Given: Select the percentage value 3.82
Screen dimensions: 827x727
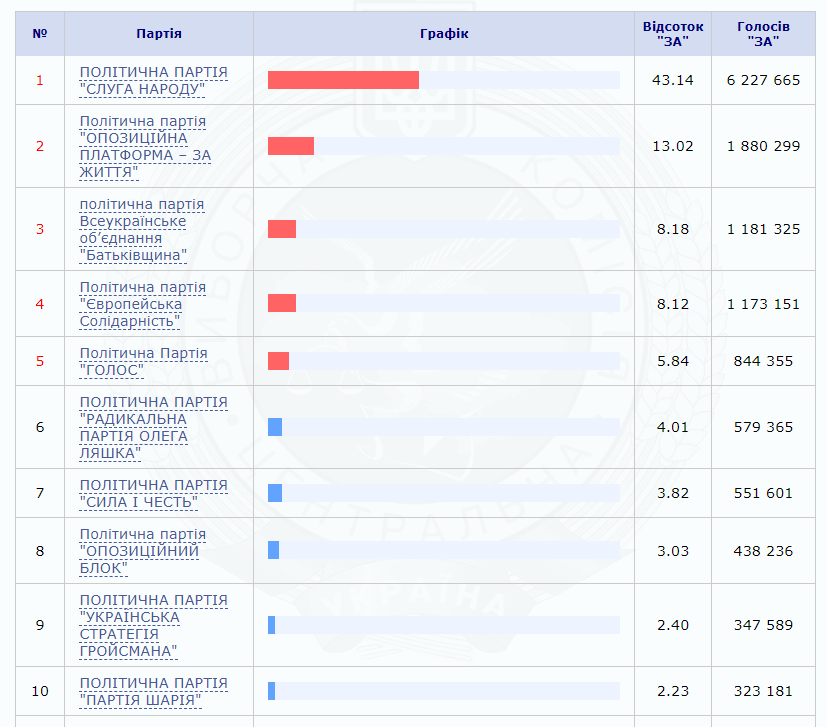Looking at the screenshot, I should click(x=673, y=493).
